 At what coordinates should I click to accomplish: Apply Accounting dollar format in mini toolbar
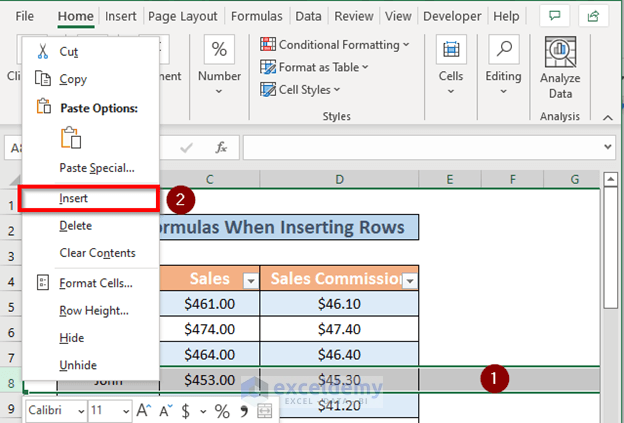186,411
